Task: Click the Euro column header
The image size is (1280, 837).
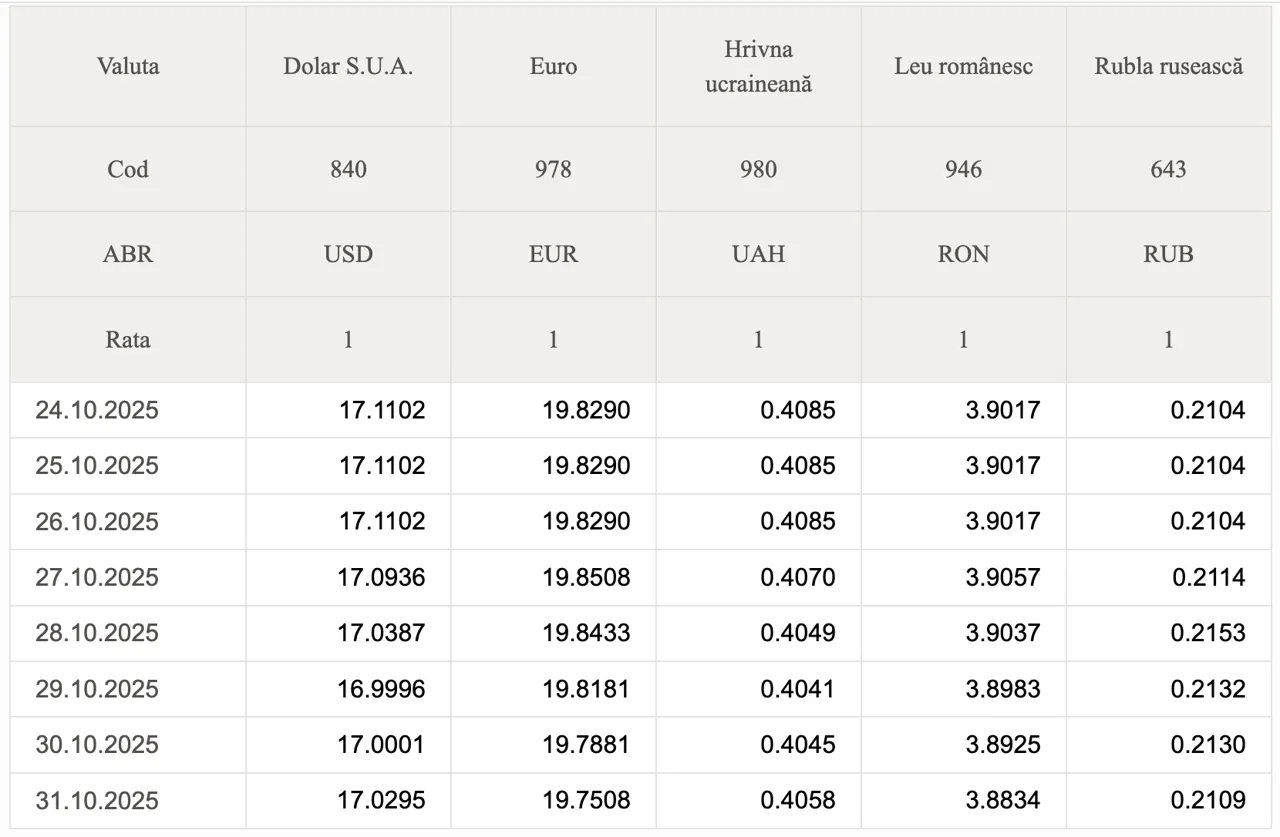Action: (x=553, y=67)
